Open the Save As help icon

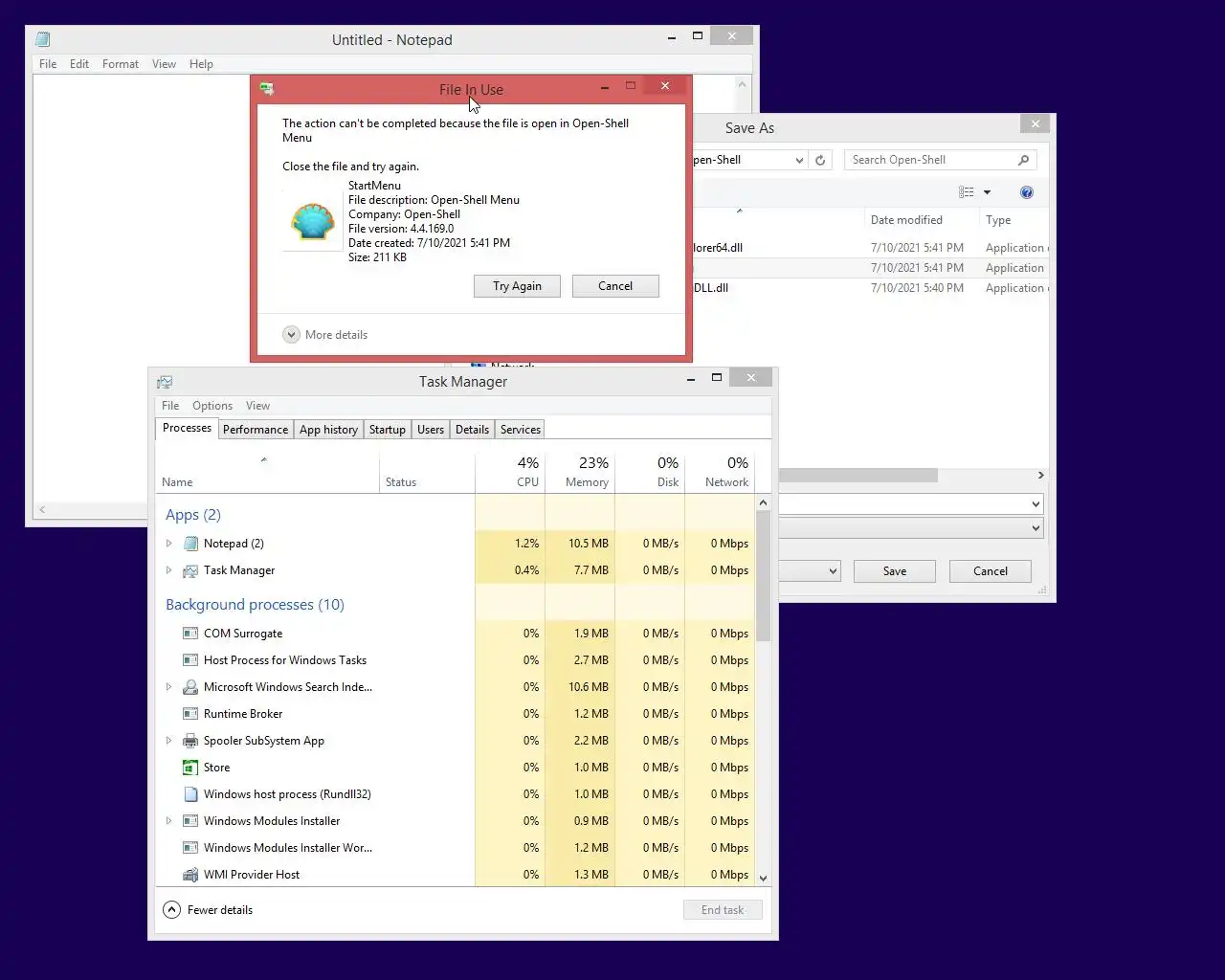pos(1027,192)
